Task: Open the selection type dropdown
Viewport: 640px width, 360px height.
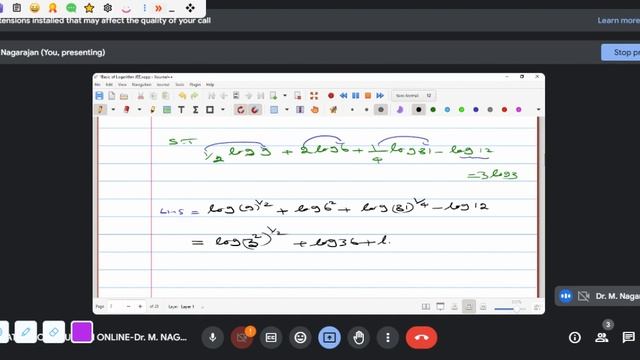Action: tap(287, 109)
